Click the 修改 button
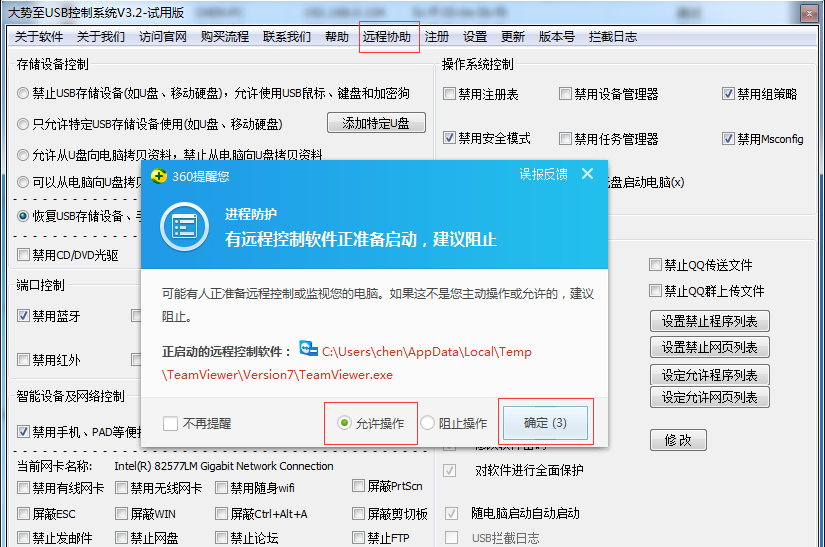The image size is (825, 547). [678, 440]
